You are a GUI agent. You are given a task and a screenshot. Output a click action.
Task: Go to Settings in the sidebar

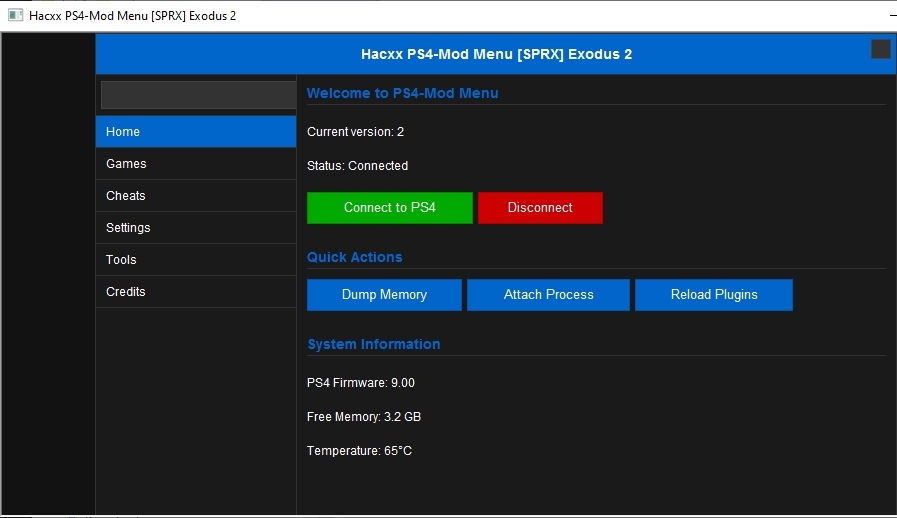[196, 228]
